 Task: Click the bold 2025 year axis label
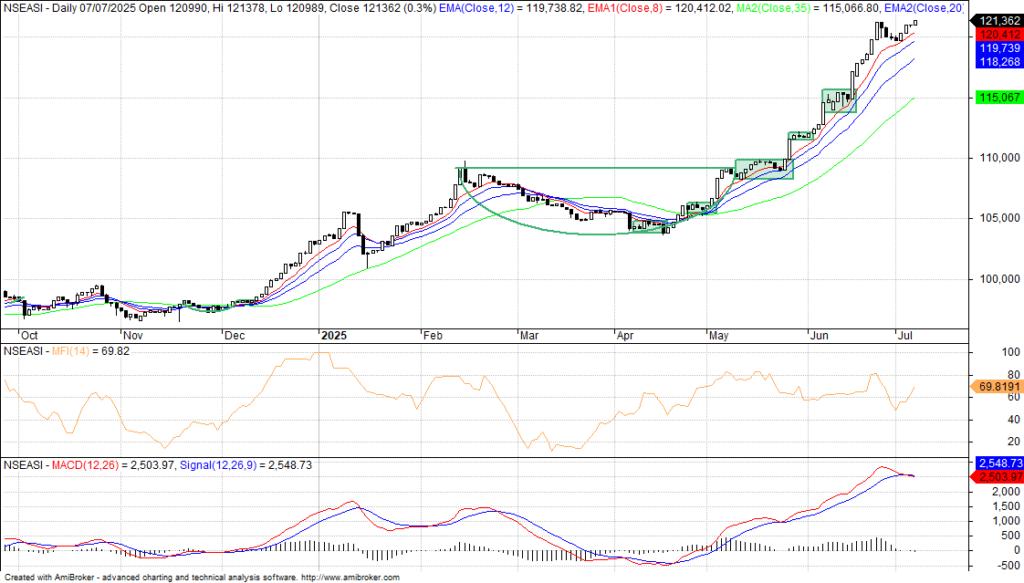tap(331, 337)
